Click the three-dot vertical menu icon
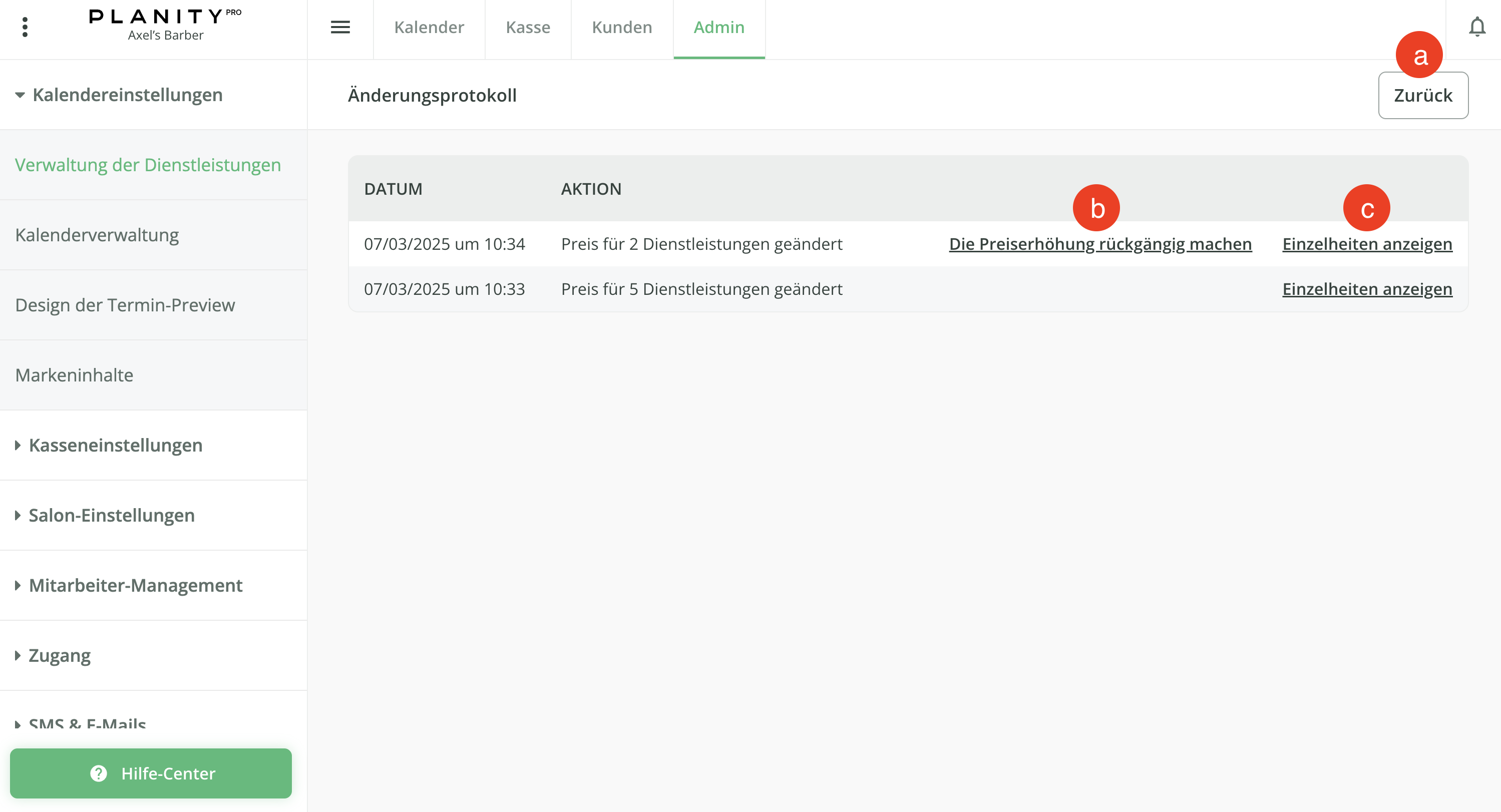The height and width of the screenshot is (812, 1501). pyautogui.click(x=25, y=28)
